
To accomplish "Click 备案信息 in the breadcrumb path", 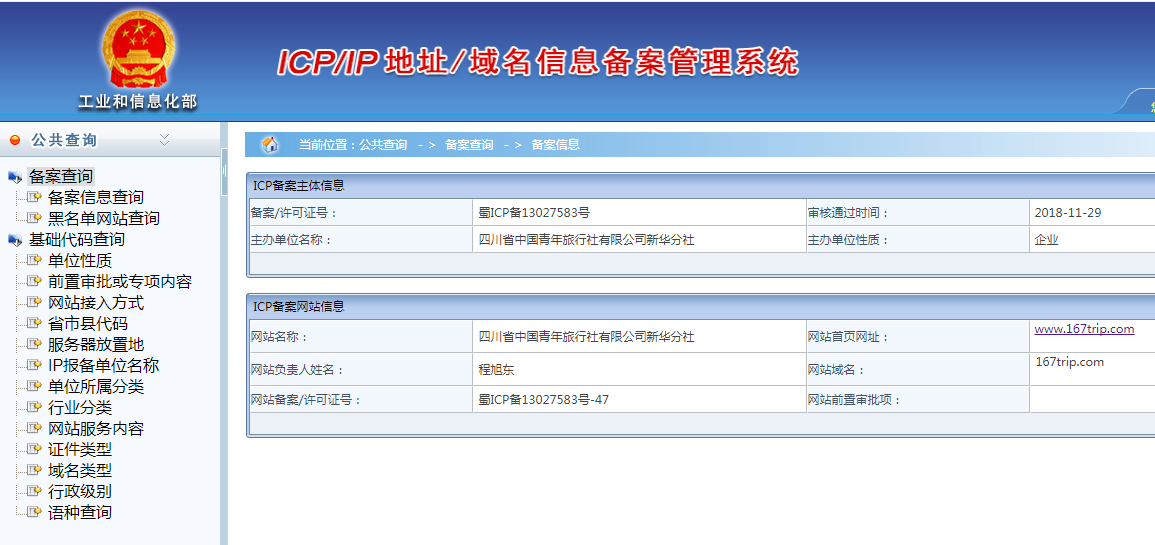I will tap(555, 145).
